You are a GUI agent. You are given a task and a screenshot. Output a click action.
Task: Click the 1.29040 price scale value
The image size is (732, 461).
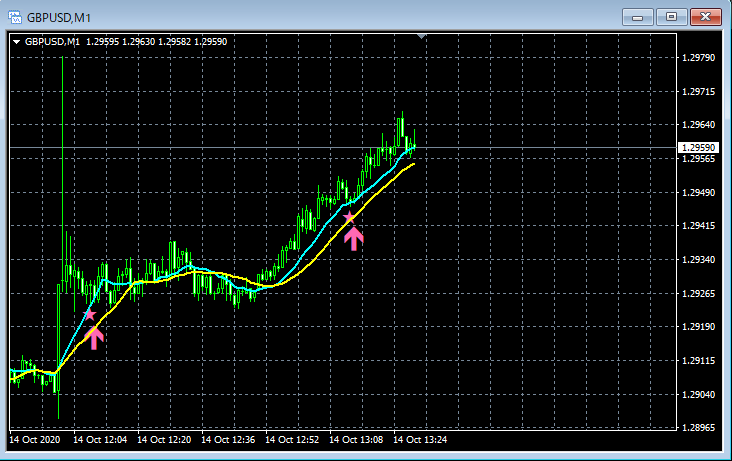tap(698, 395)
